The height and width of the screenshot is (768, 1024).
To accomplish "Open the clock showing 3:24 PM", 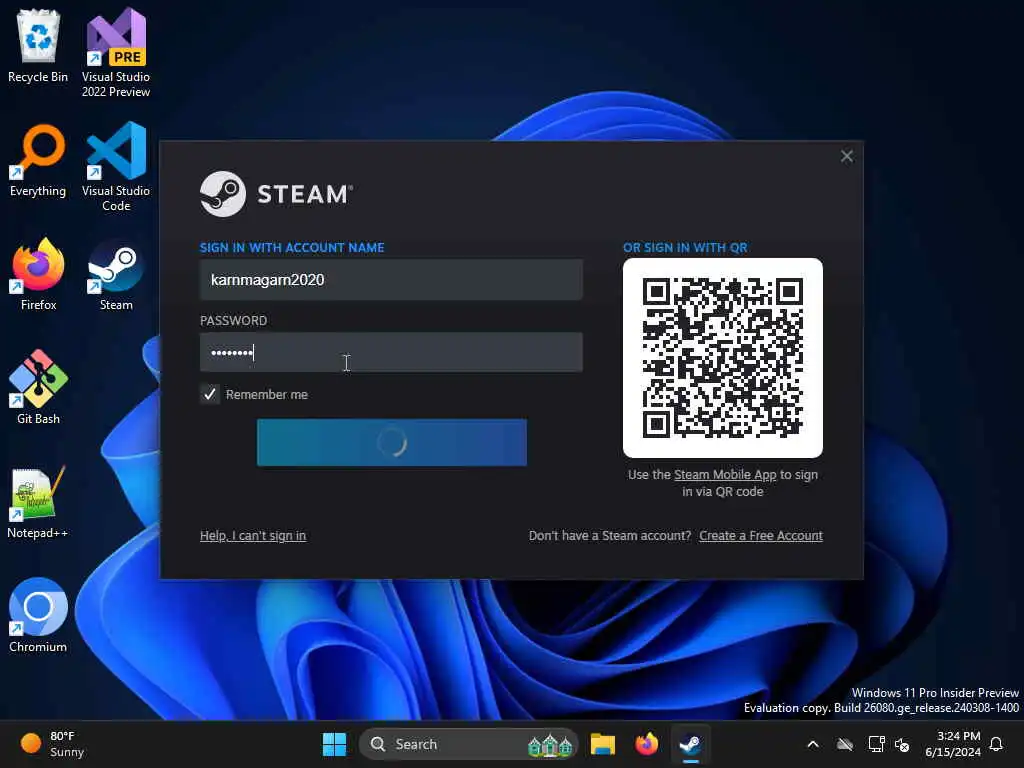I will tap(953, 744).
